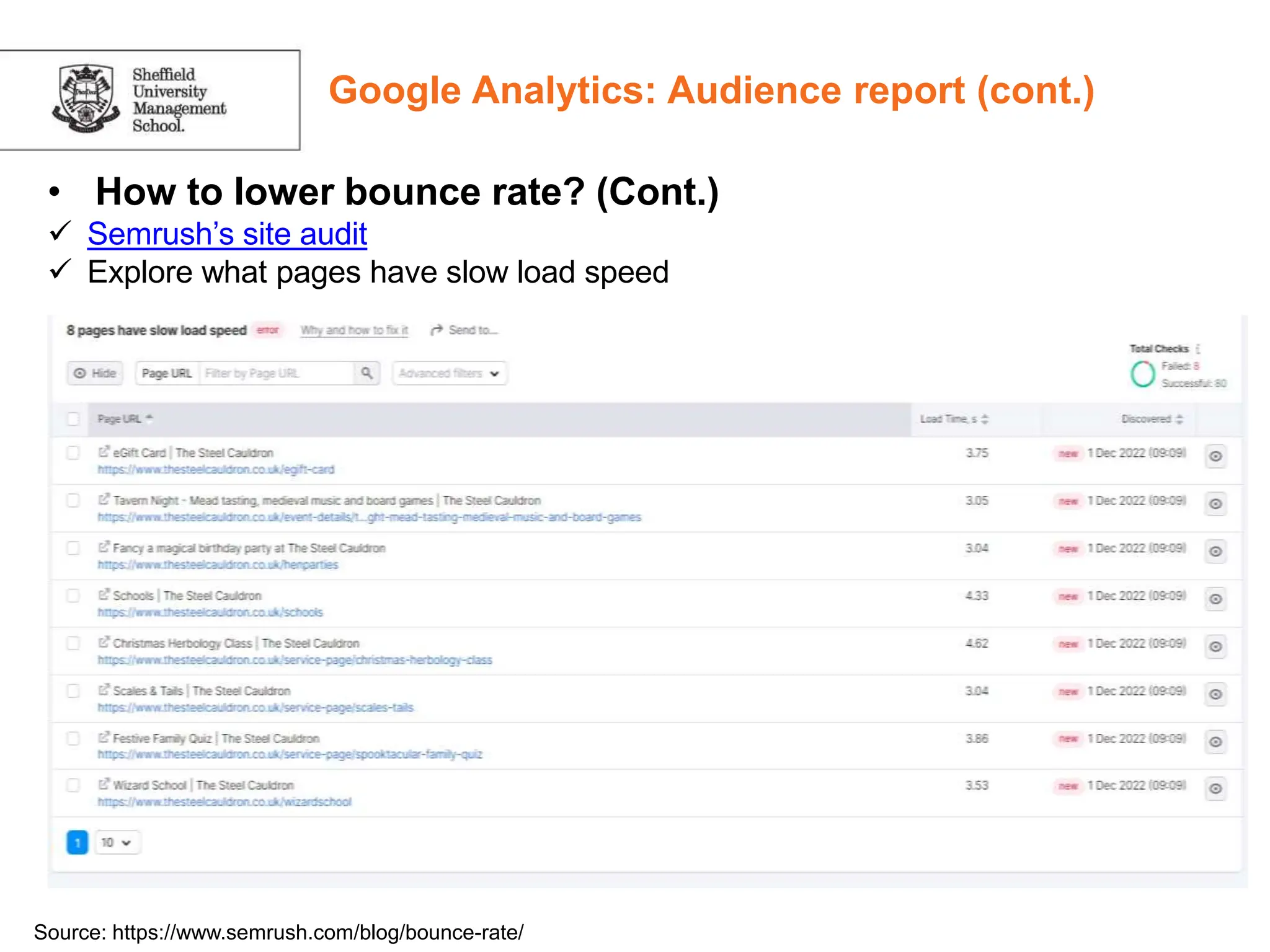Click the Total Checks progress ring
This screenshot has height=952, width=1270.
coord(1142,374)
